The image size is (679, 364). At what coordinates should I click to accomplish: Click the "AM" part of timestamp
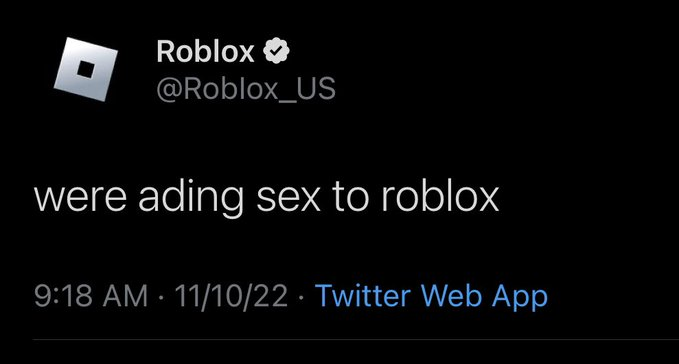[125, 296]
